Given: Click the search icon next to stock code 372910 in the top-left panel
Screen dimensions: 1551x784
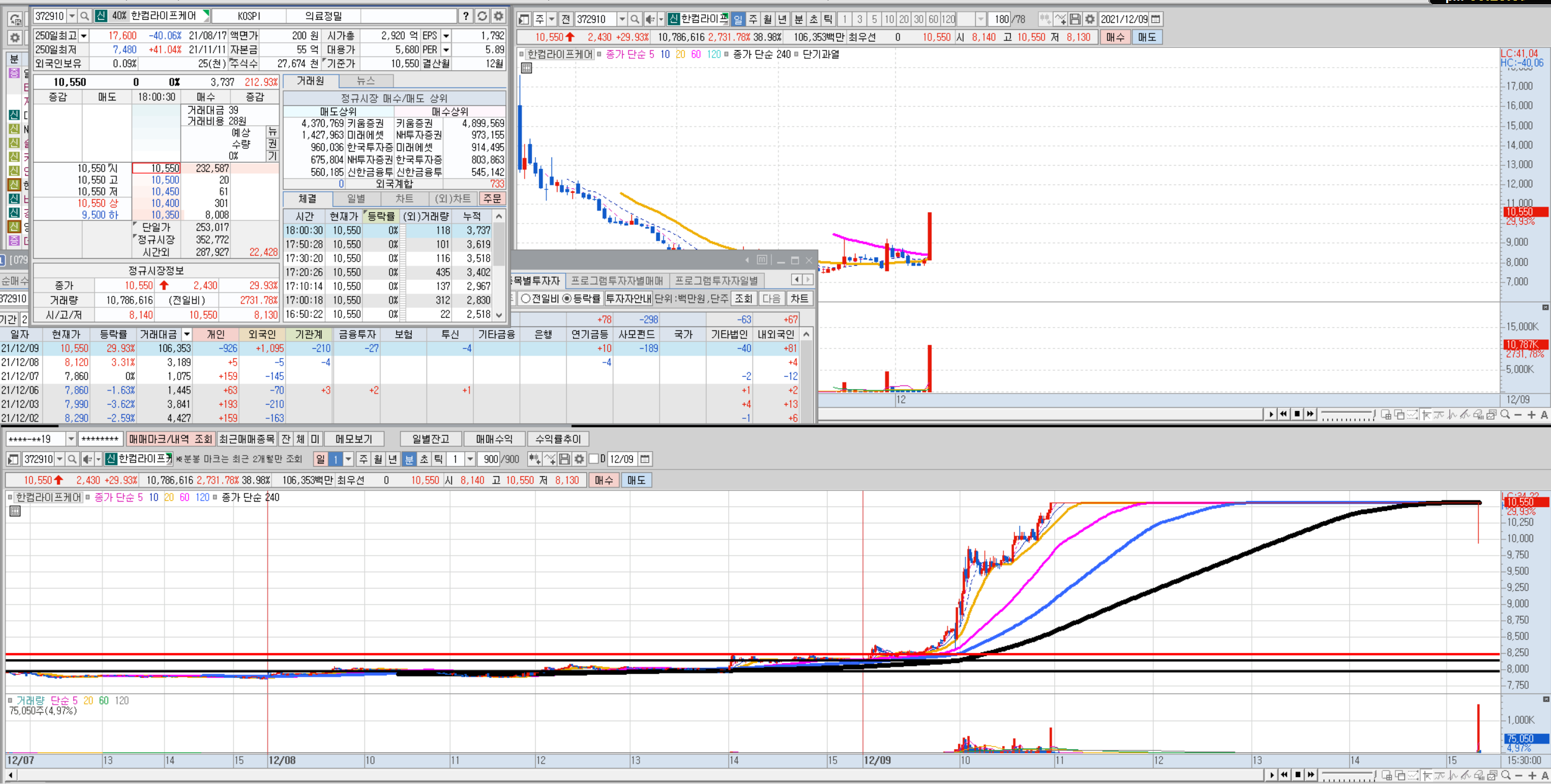Looking at the screenshot, I should 85,16.
